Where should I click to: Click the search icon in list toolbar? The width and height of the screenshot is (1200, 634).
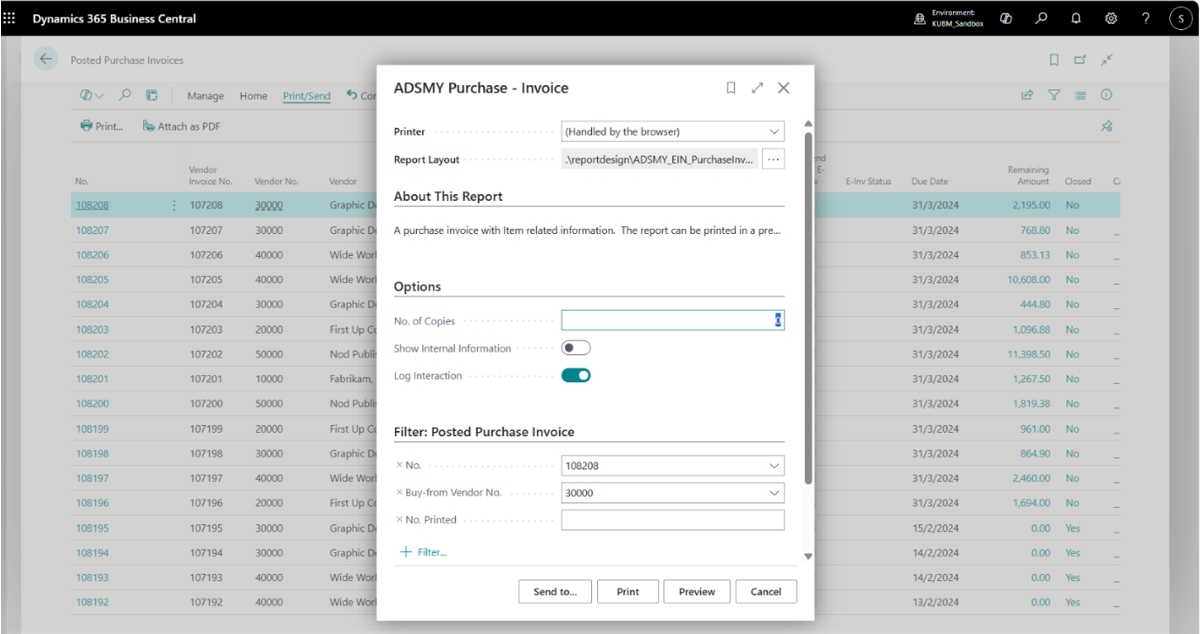(x=125, y=95)
